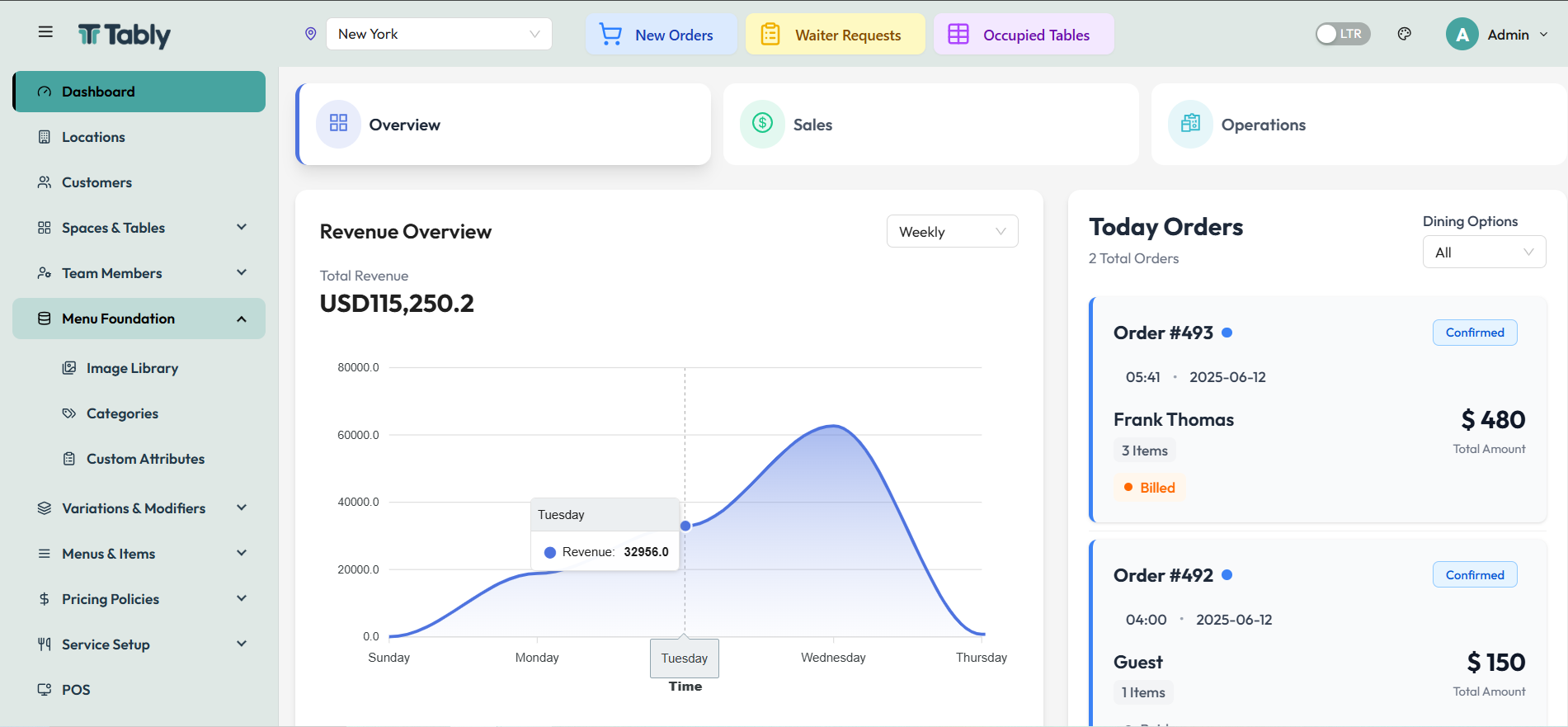The width and height of the screenshot is (1568, 727).
Task: Click the Frank Thomas customer name
Action: coord(1174,419)
